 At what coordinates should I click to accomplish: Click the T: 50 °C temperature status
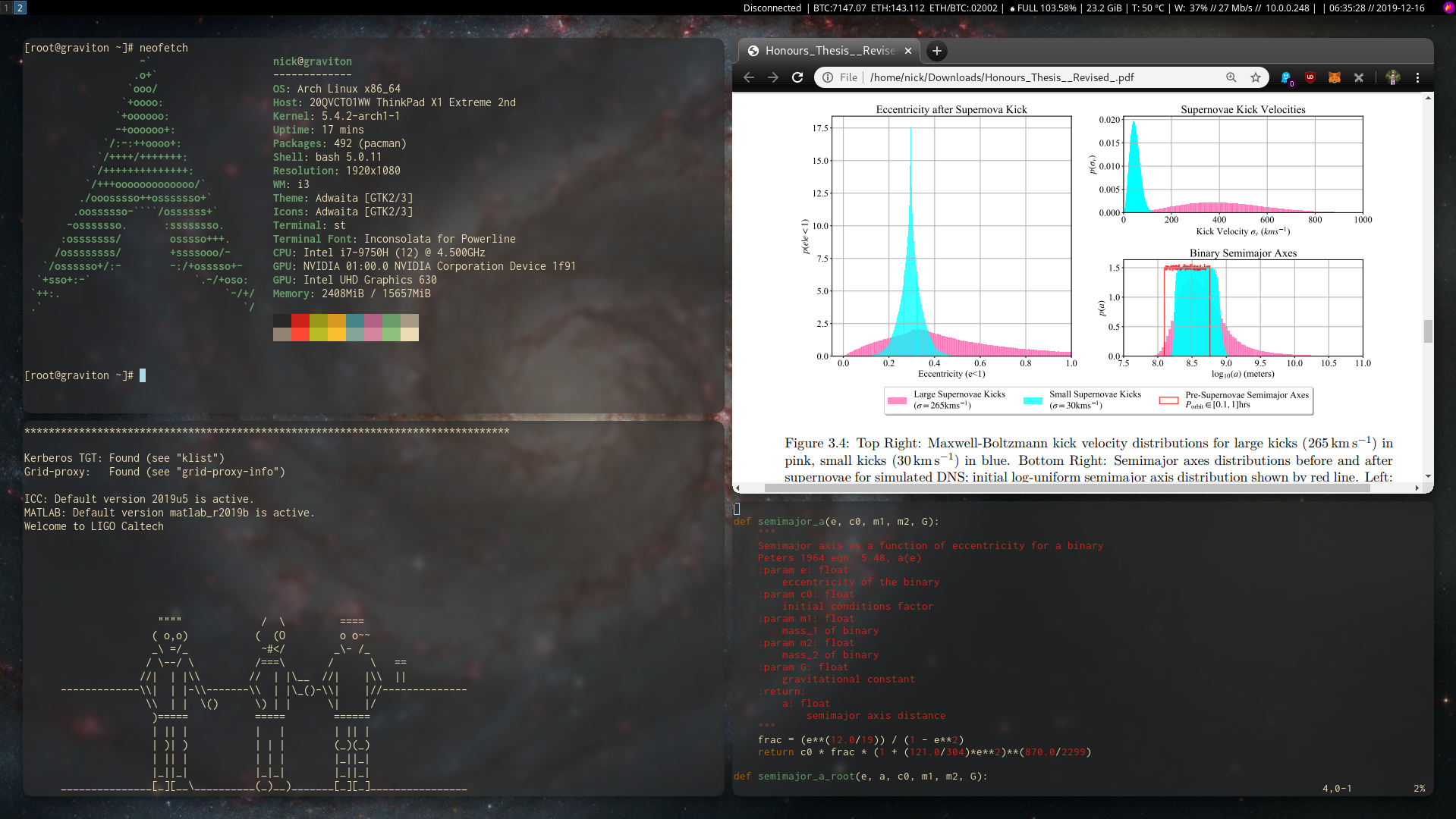pos(1148,8)
